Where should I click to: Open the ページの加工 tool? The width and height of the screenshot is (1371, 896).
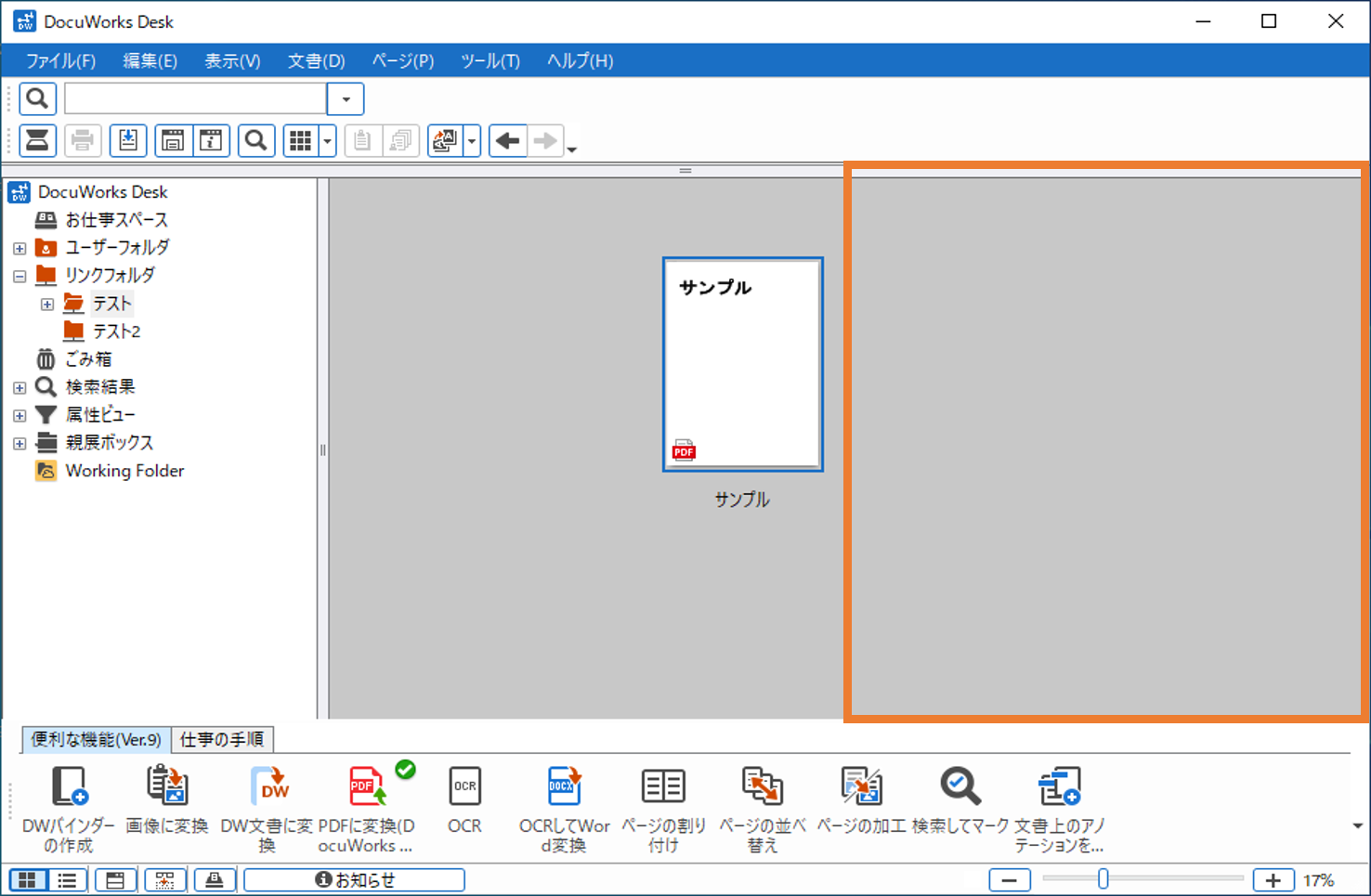click(x=861, y=799)
